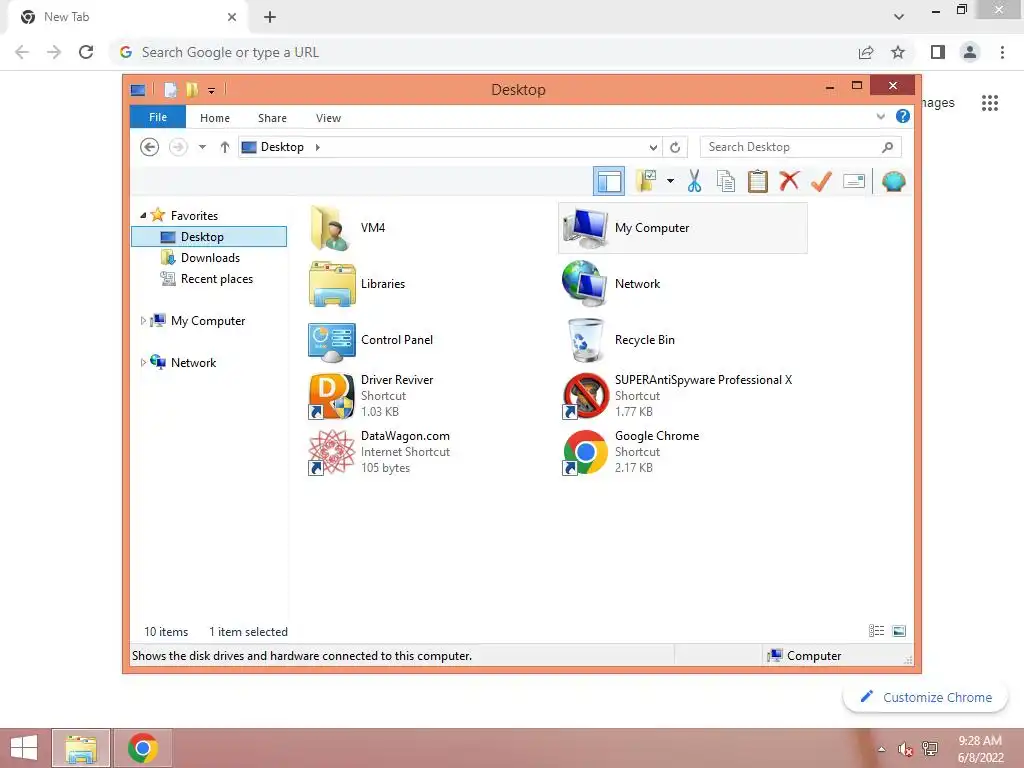
Task: Share this page icon in Chrome
Action: [x=866, y=52]
